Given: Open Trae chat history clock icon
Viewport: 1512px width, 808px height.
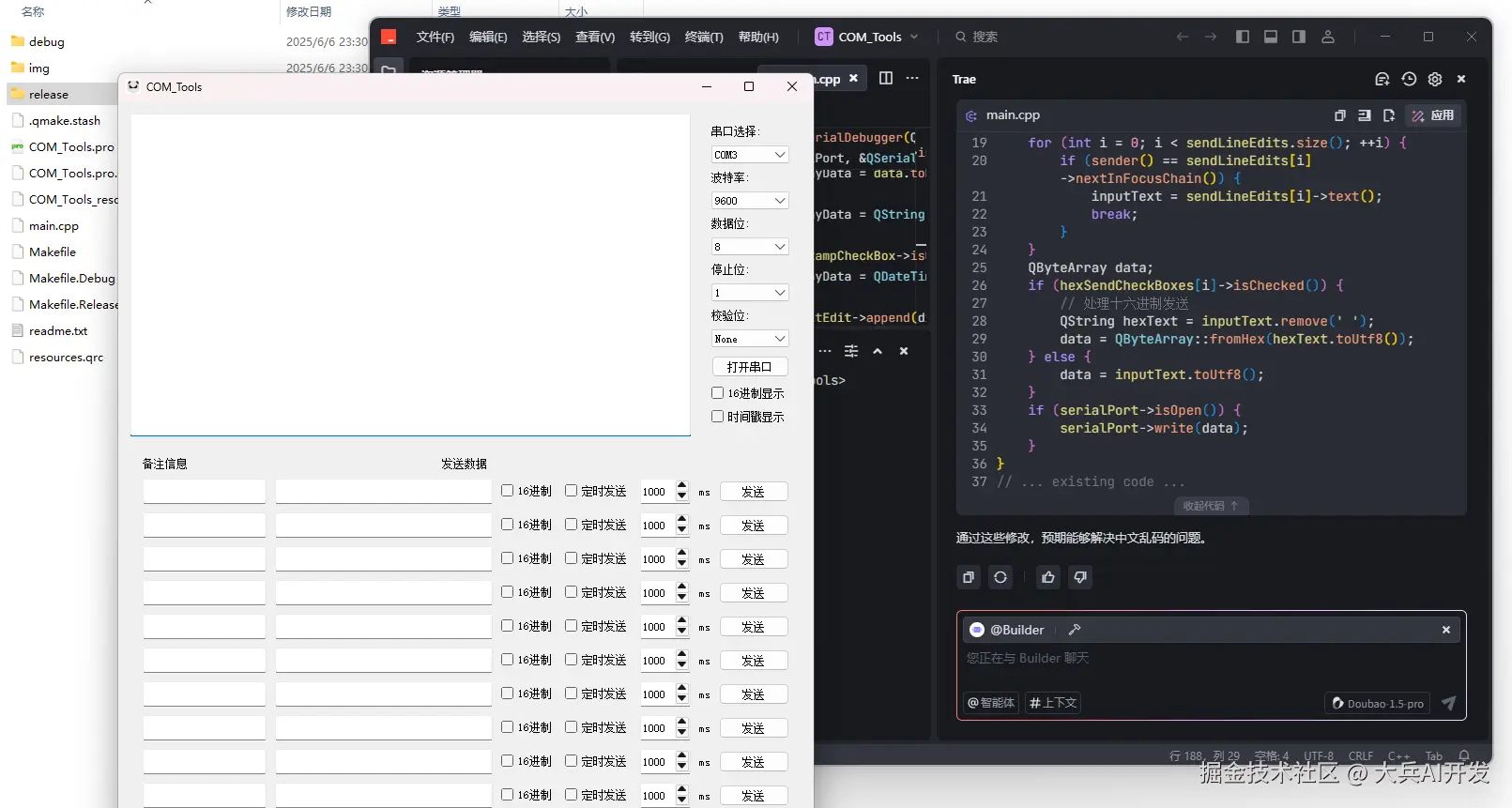Looking at the screenshot, I should click(x=1409, y=79).
